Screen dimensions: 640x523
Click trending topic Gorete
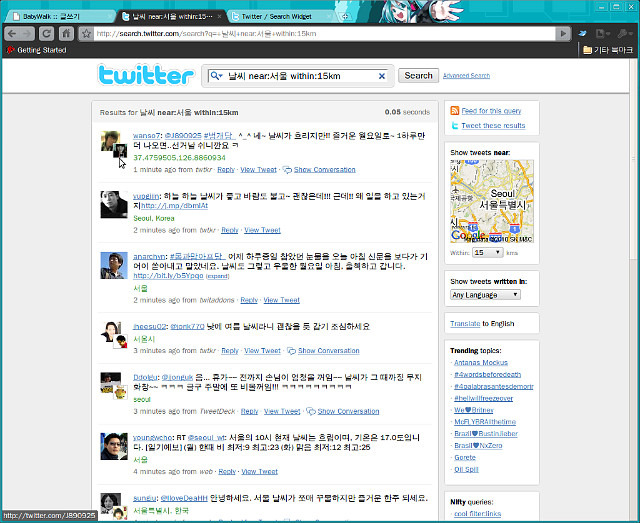point(465,458)
